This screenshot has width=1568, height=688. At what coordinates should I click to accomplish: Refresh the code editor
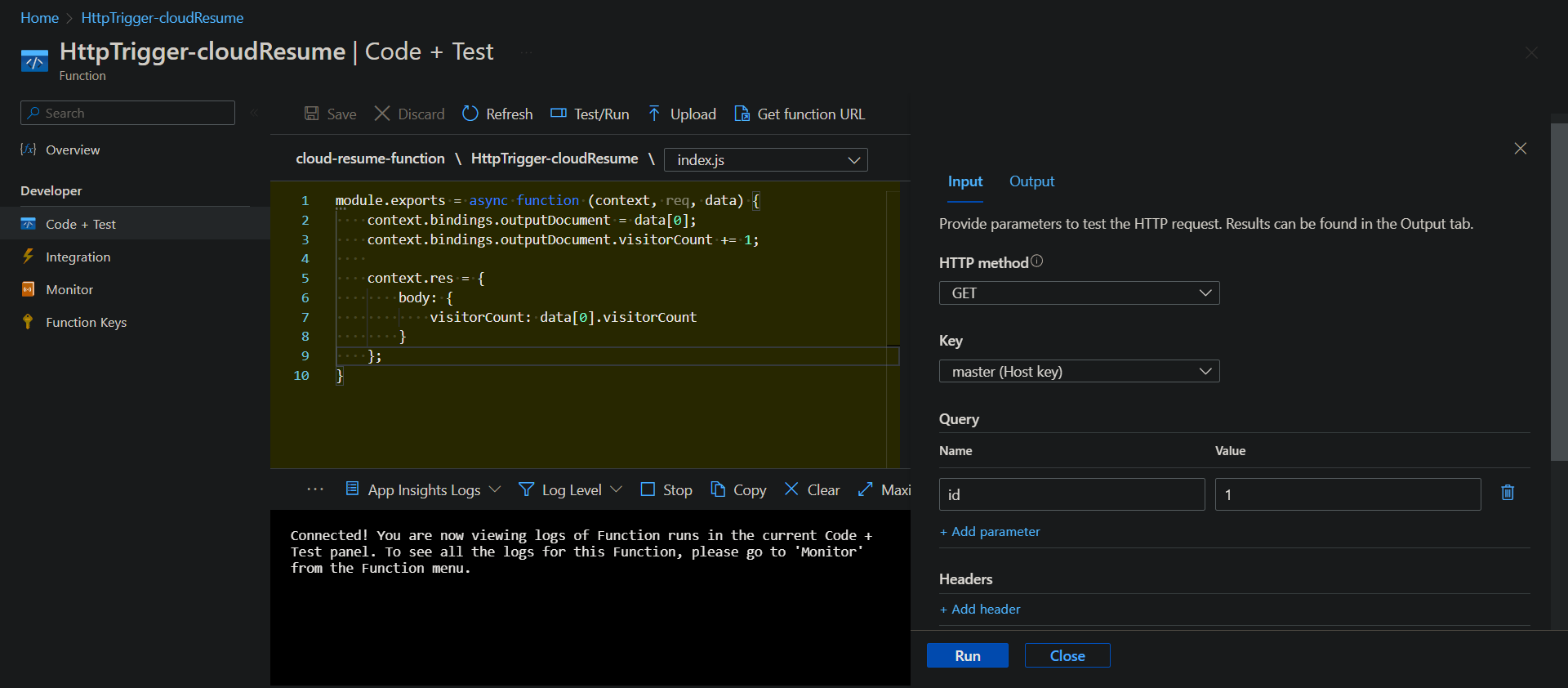(x=497, y=114)
